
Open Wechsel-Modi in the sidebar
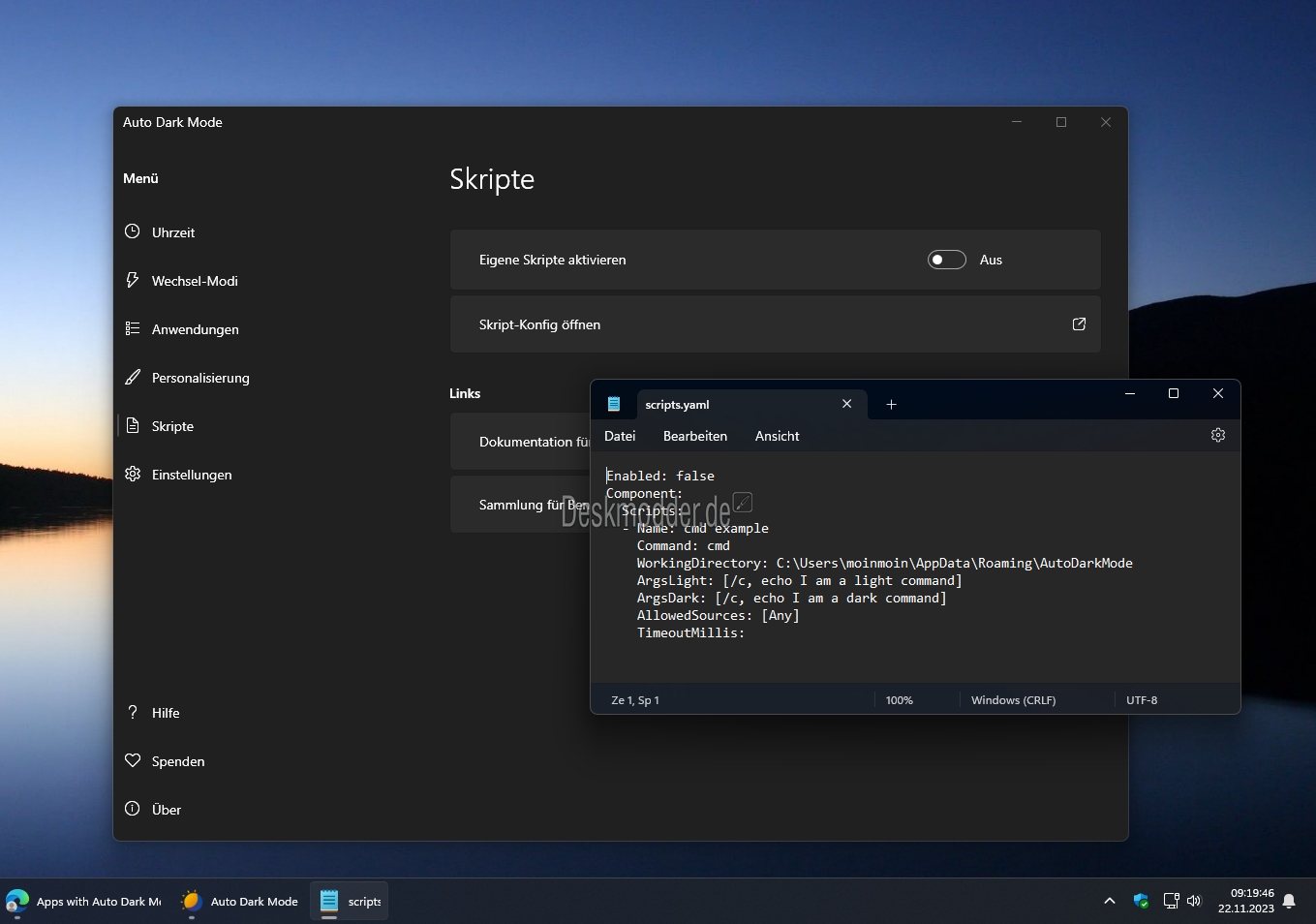pos(181,281)
